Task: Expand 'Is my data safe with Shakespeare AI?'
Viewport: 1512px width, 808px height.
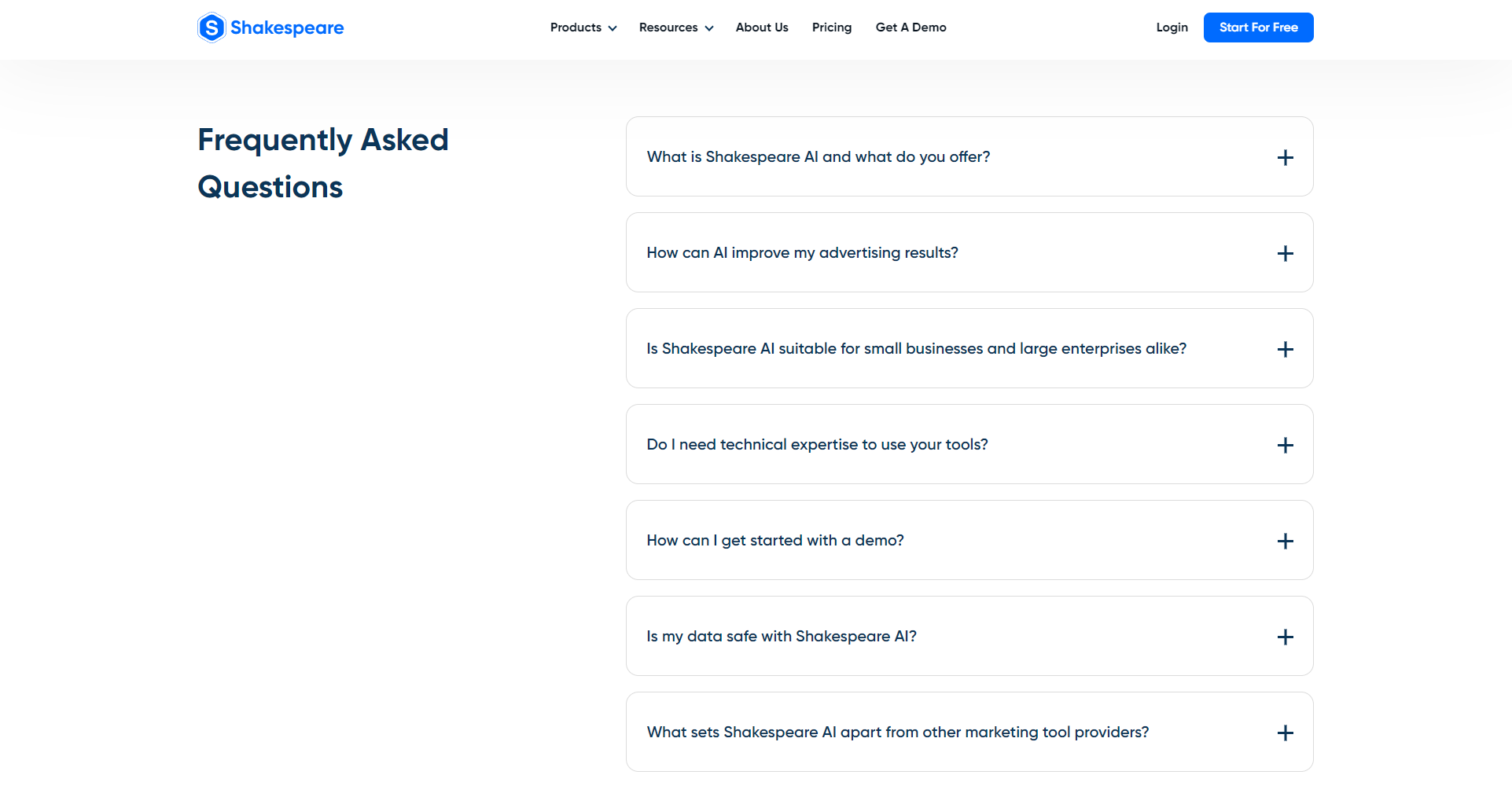Action: click(782, 637)
